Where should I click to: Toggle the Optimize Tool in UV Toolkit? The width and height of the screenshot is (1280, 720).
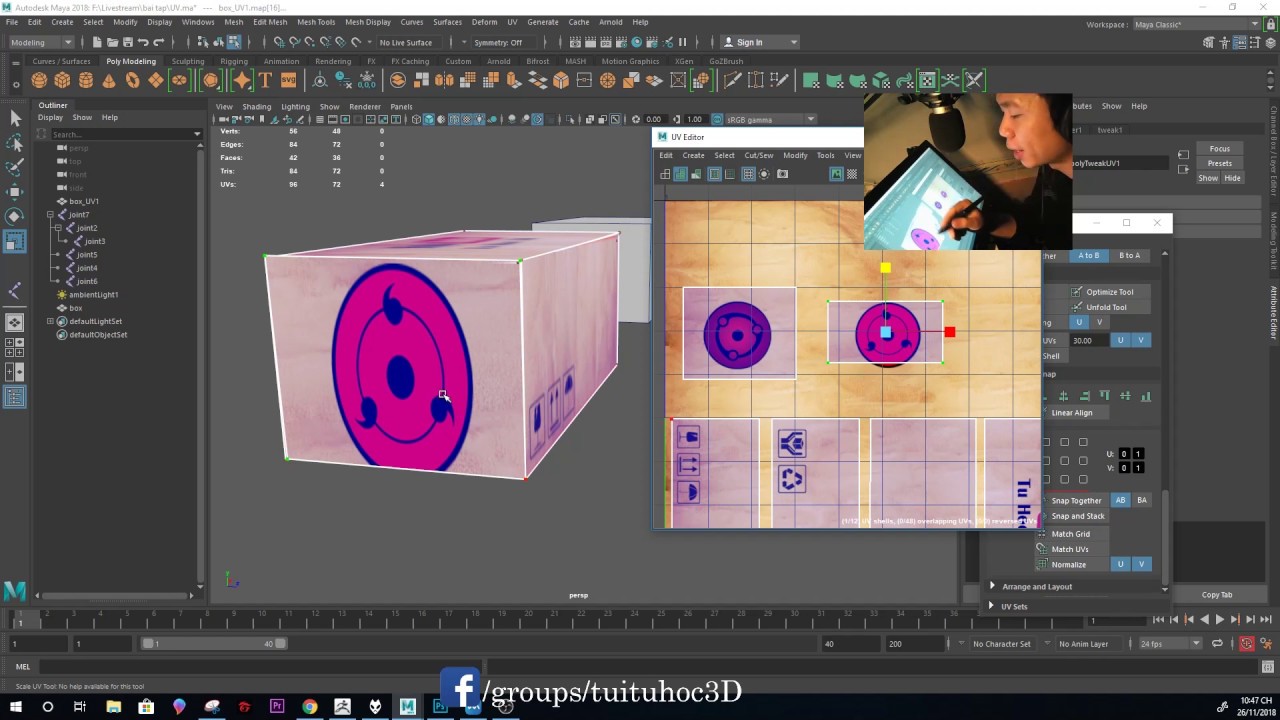coord(1108,292)
